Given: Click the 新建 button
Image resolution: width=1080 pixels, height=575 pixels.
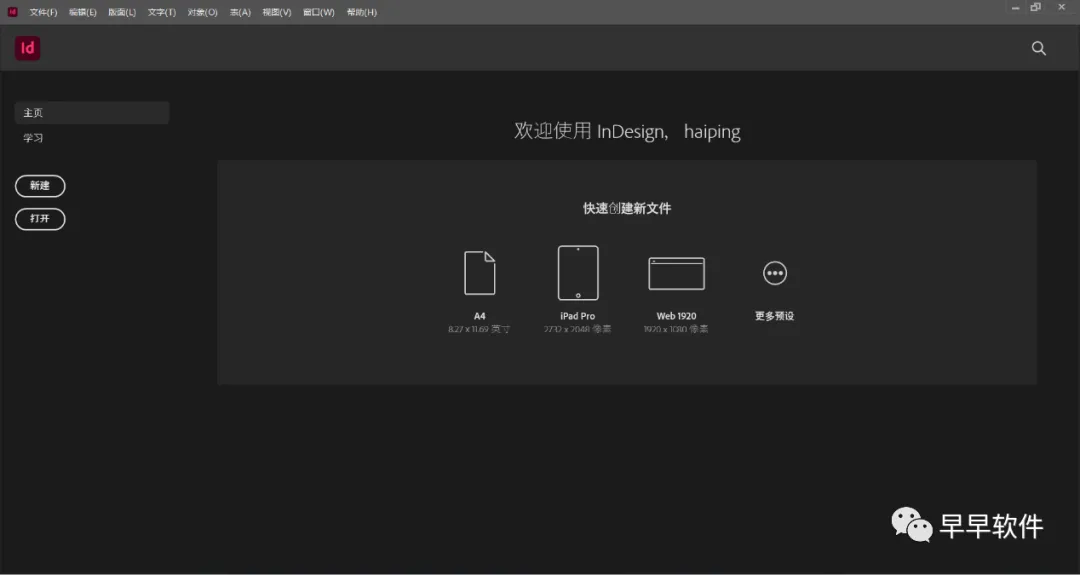Looking at the screenshot, I should pos(40,186).
